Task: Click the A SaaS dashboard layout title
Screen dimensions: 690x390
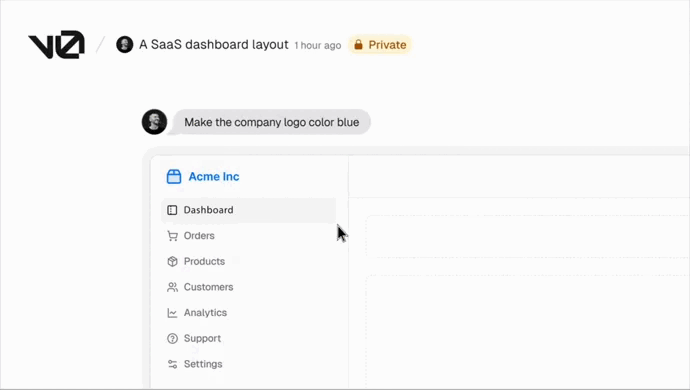Action: [214, 44]
